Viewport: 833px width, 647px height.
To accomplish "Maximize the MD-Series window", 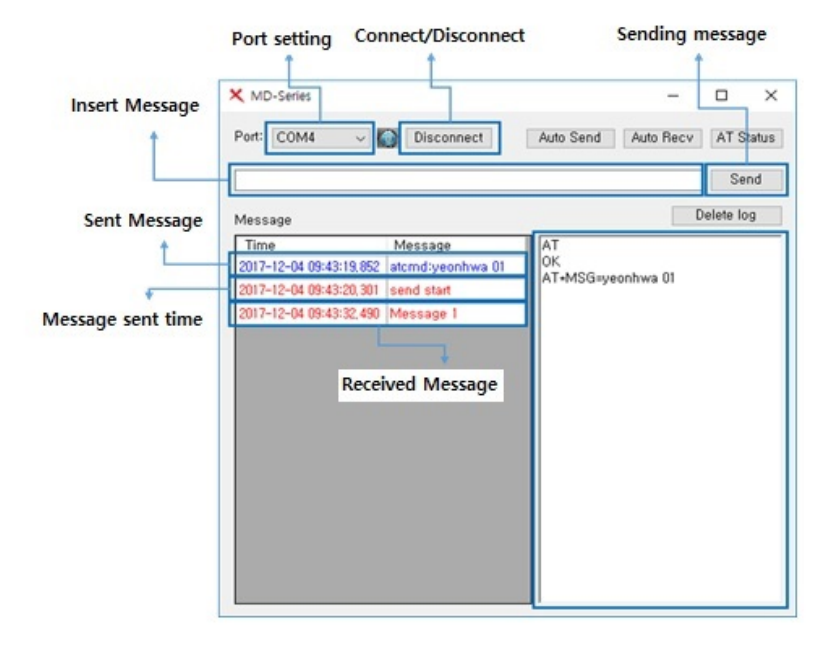I will [x=721, y=96].
